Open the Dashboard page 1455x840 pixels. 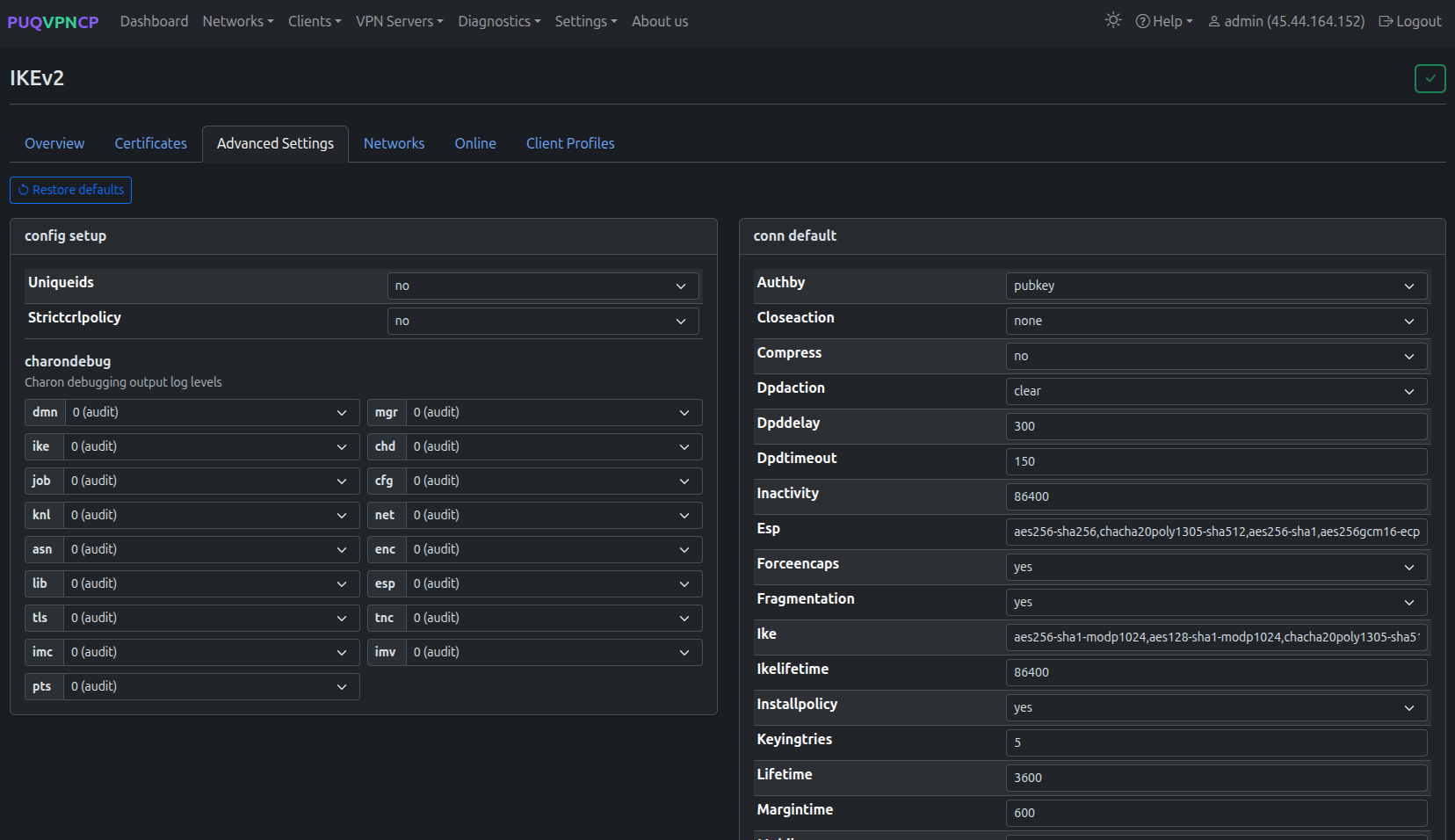[x=154, y=21]
